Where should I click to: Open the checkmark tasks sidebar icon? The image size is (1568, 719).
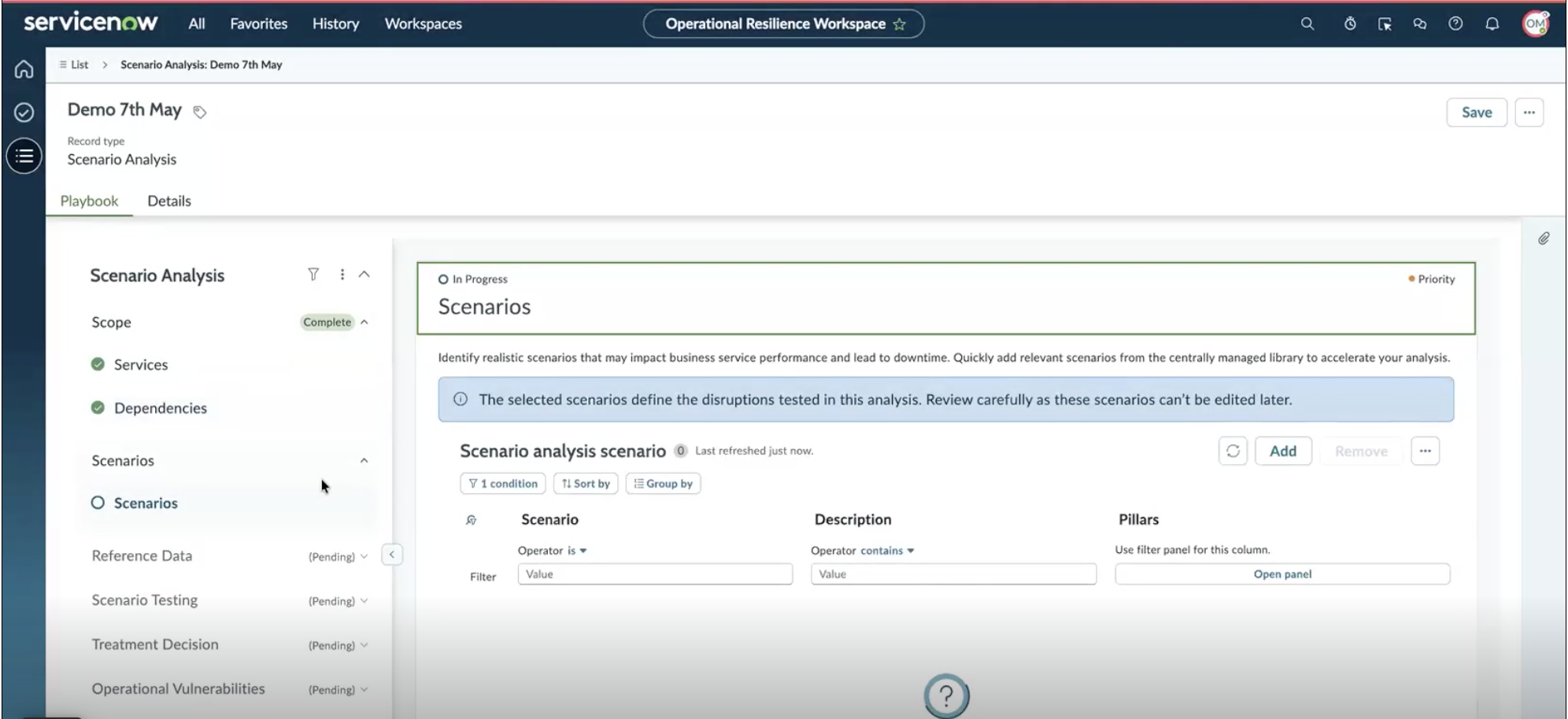pyautogui.click(x=24, y=112)
